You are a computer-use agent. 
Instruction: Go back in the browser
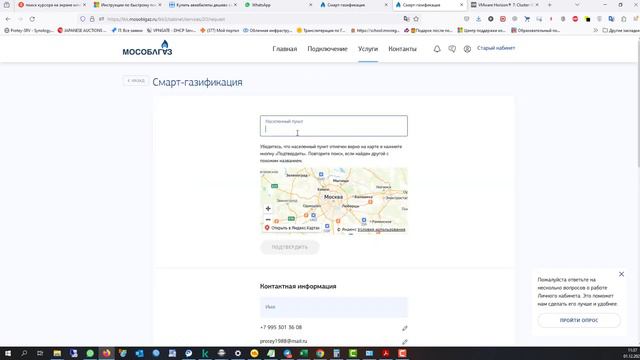[8, 19]
